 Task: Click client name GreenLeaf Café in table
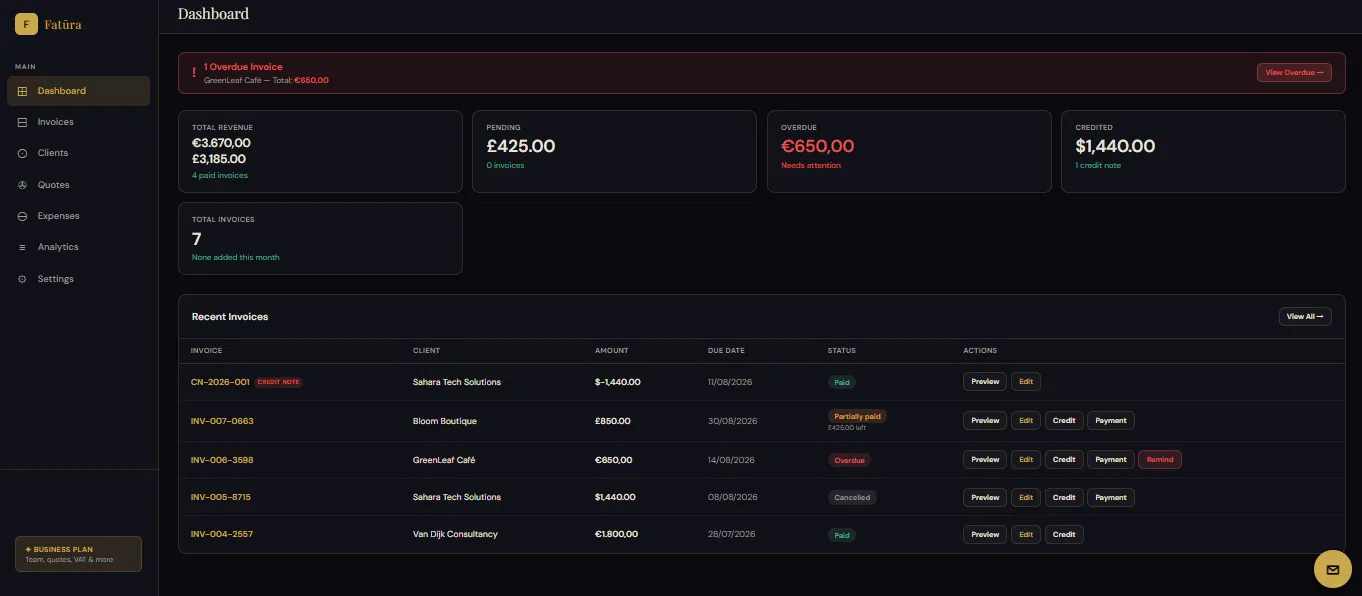444,460
